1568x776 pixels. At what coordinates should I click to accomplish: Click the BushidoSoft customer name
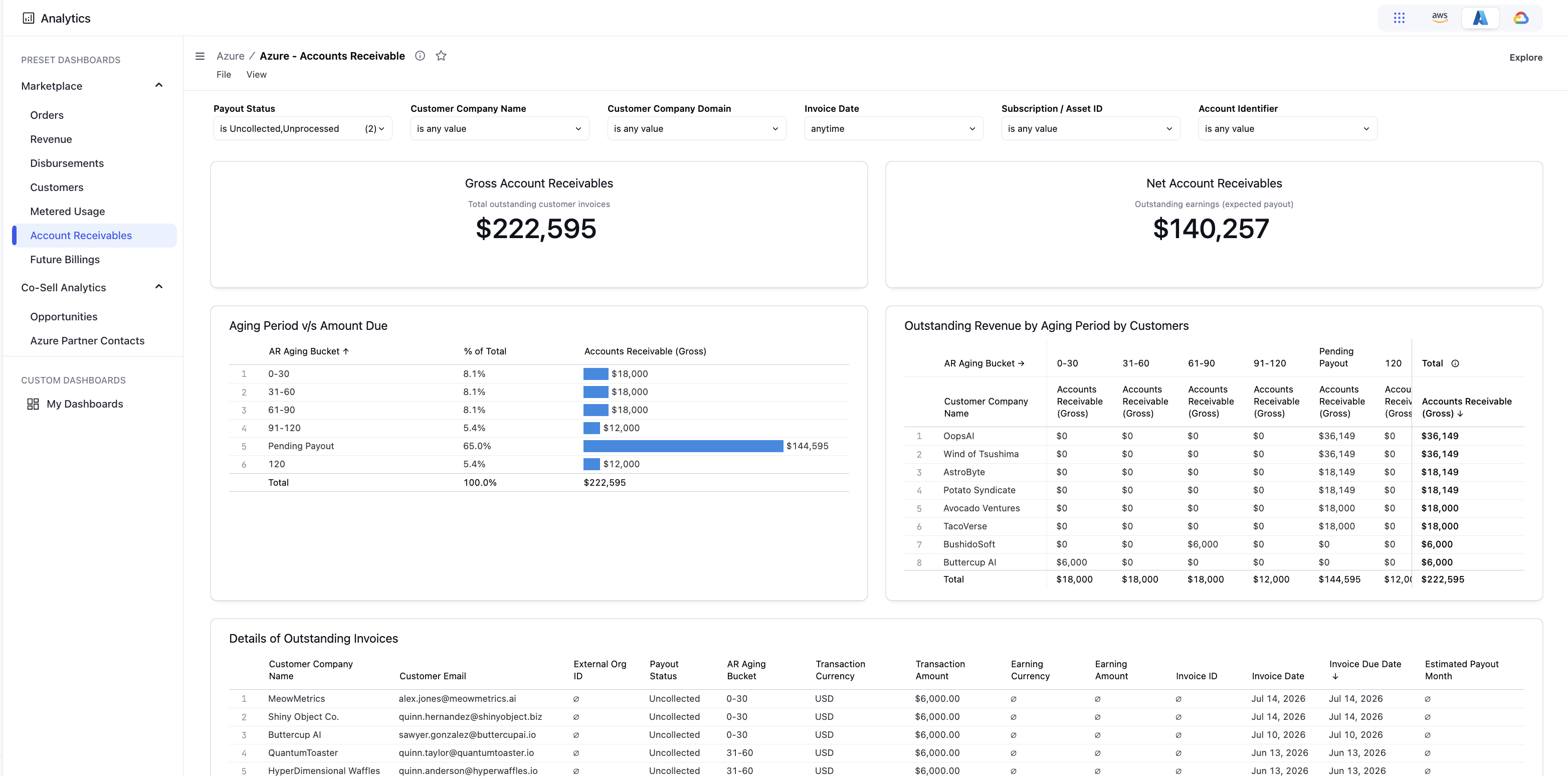point(969,544)
